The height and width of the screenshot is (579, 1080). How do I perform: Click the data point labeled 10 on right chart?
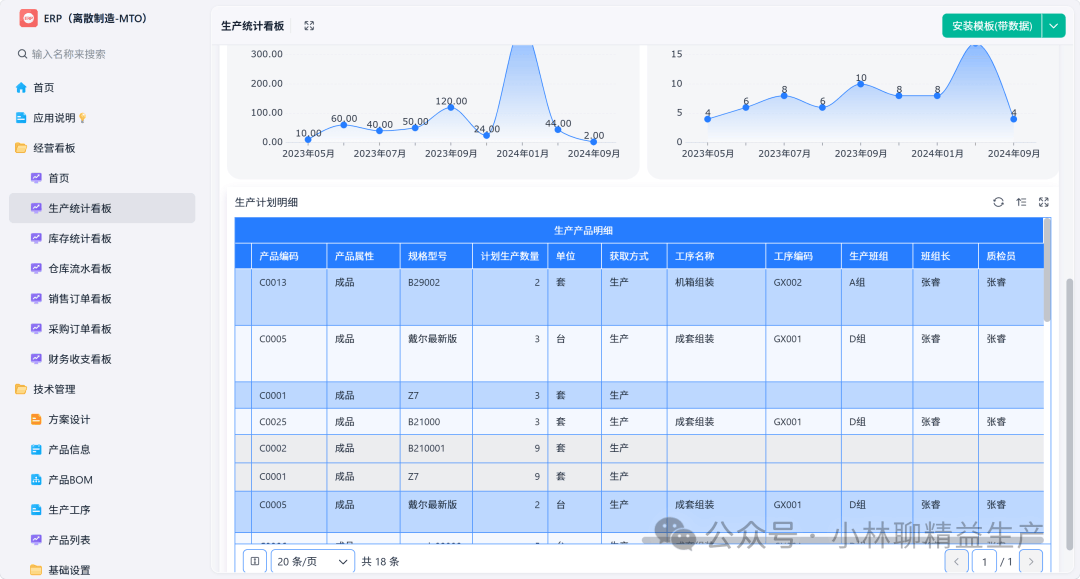860,84
